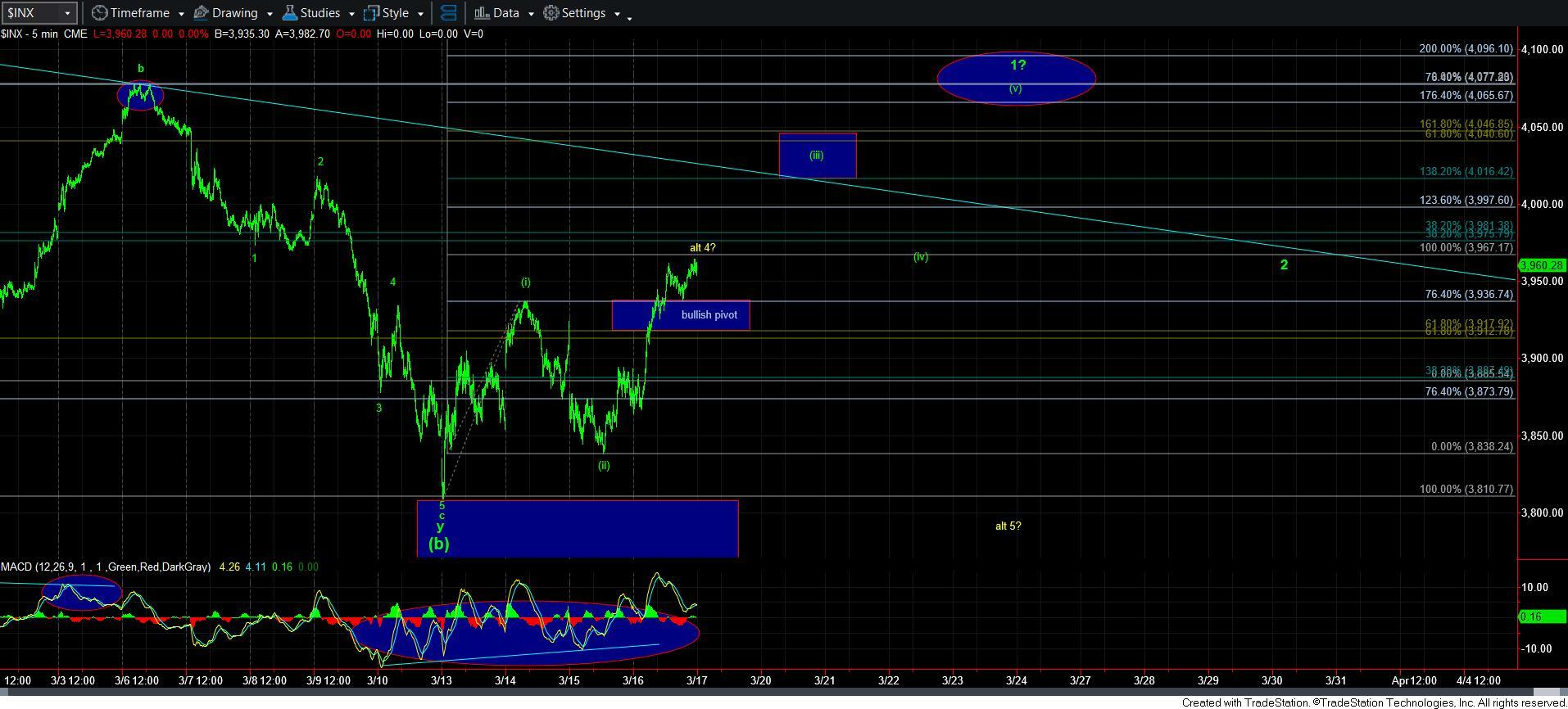Click the Style overlapping squares icon
Viewport: 1568px width, 709px height.
click(371, 13)
